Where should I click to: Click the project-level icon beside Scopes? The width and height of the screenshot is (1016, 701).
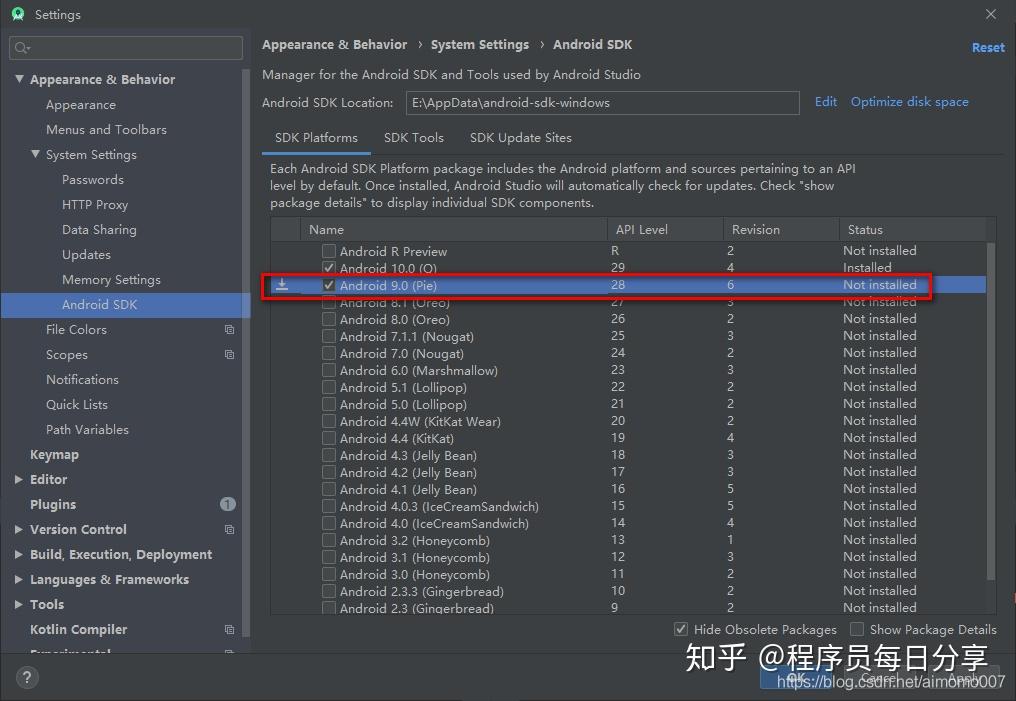[x=229, y=354]
